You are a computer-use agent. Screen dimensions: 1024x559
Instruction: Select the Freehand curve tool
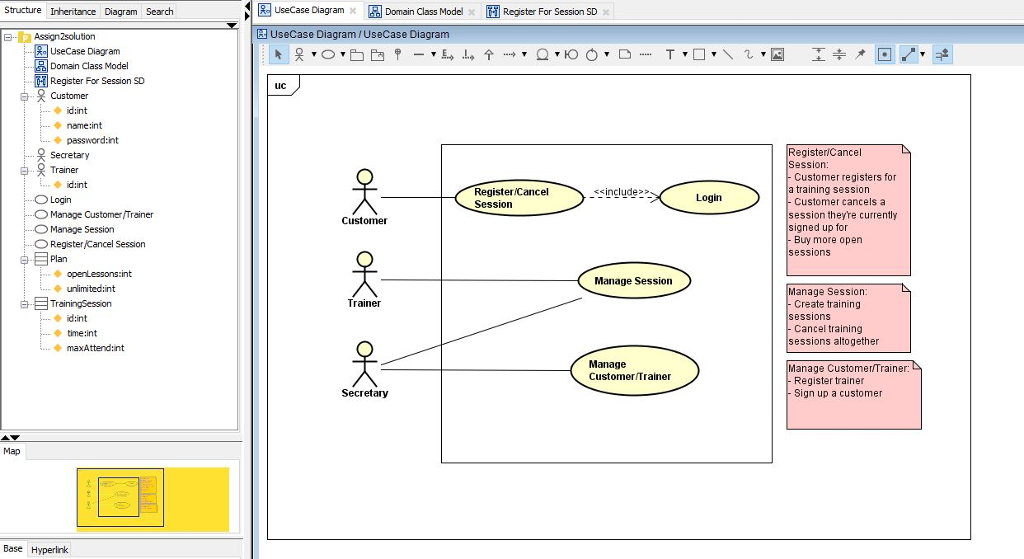coord(748,55)
